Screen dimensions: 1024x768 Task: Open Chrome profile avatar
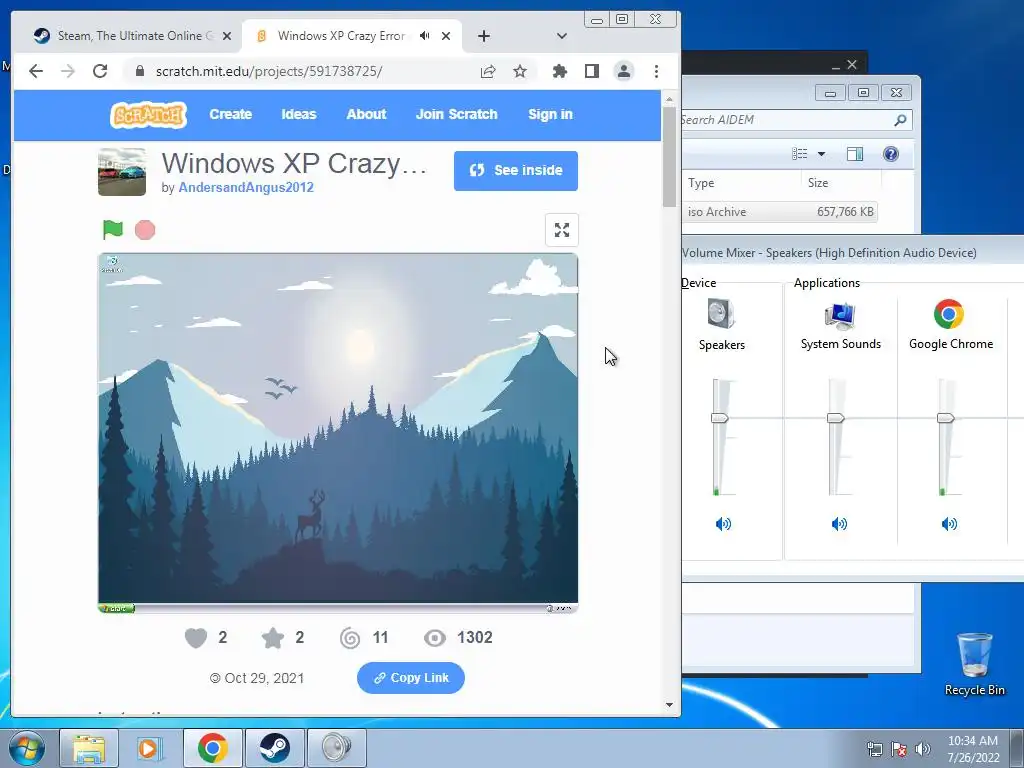click(x=624, y=71)
